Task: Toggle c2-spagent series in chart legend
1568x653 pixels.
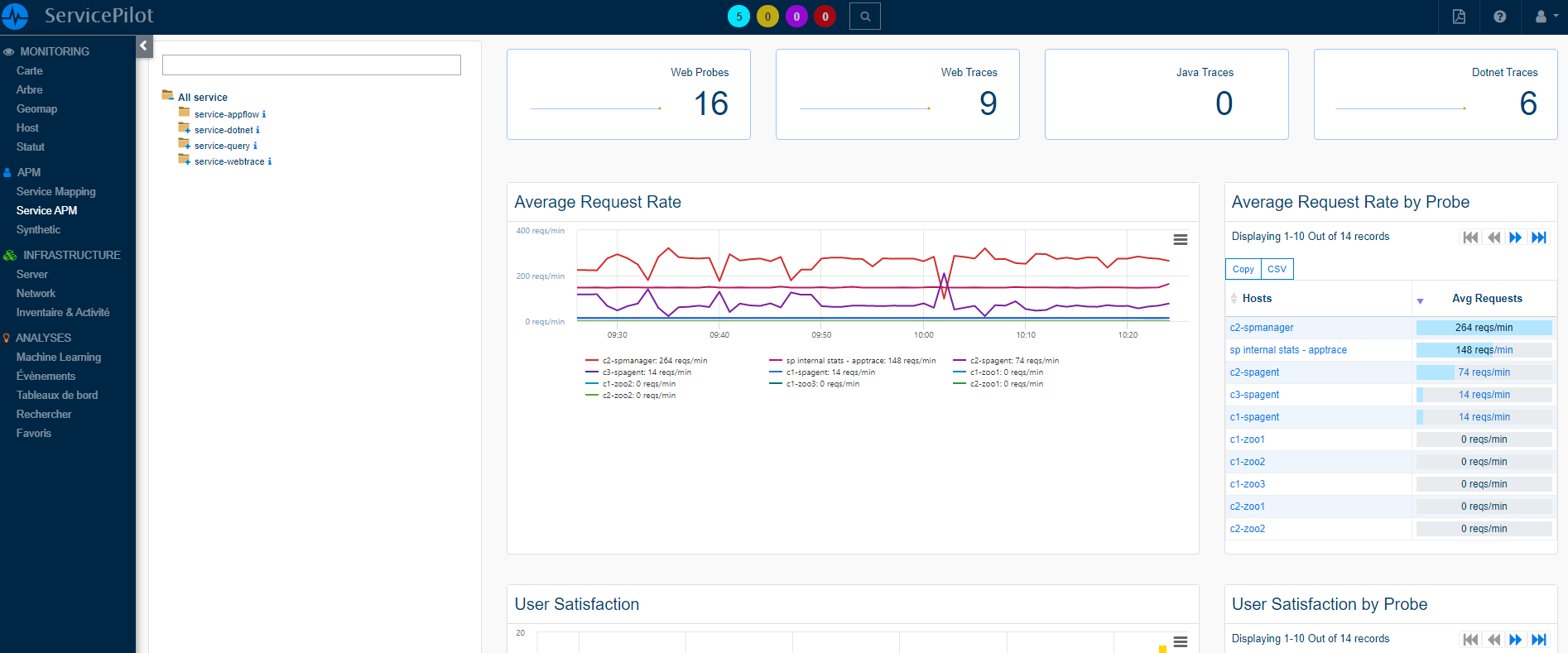Action: coord(1013,361)
